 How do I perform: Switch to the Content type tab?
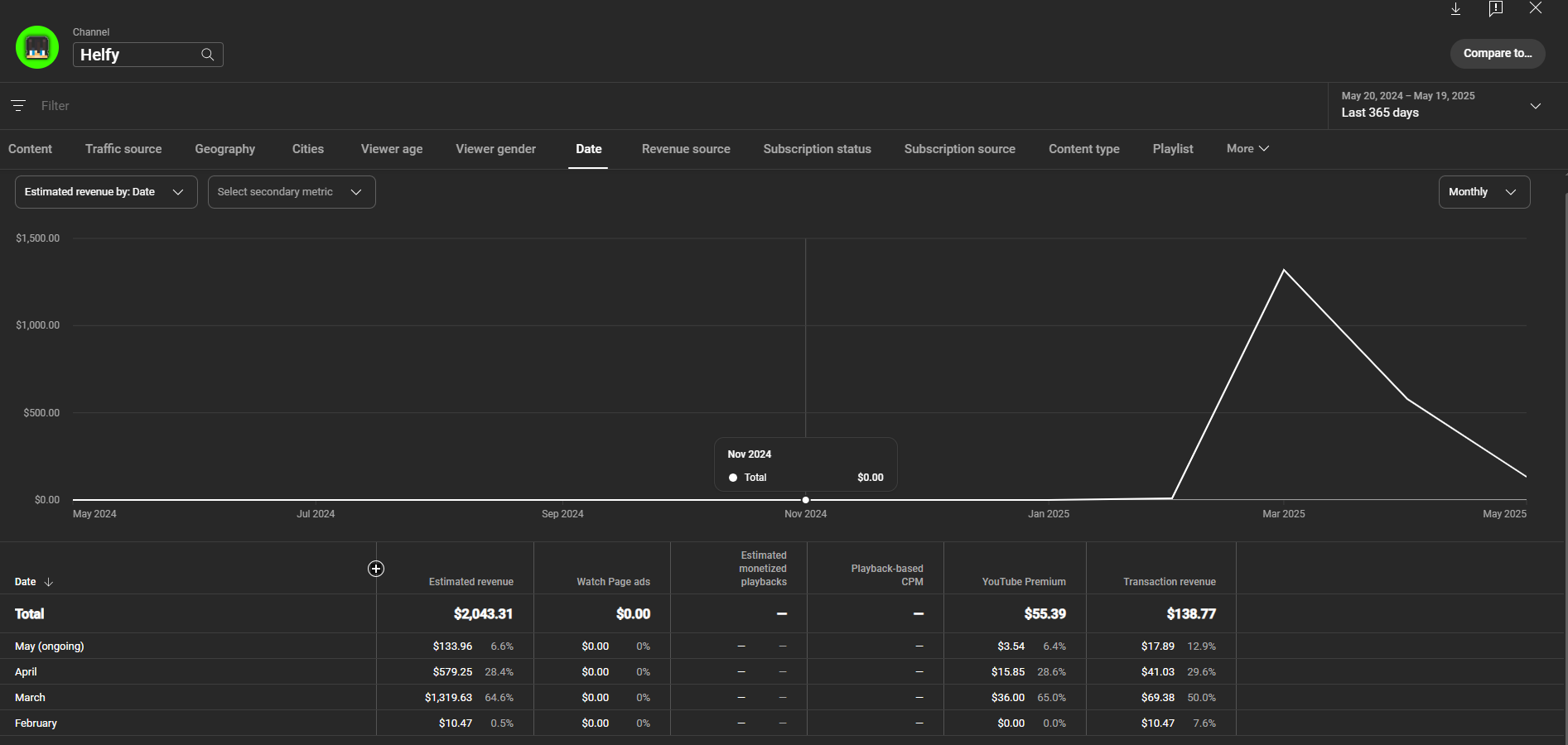tap(1084, 149)
